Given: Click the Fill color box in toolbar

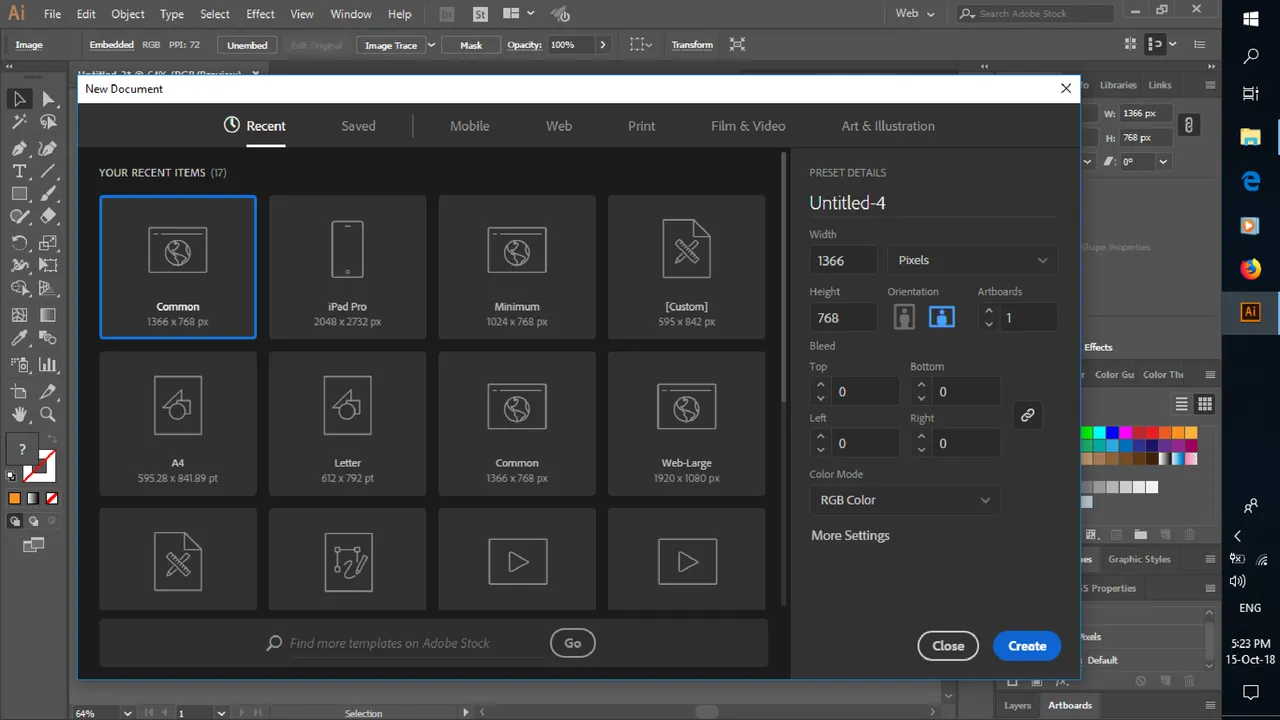Looking at the screenshot, I should pyautogui.click(x=22, y=450).
